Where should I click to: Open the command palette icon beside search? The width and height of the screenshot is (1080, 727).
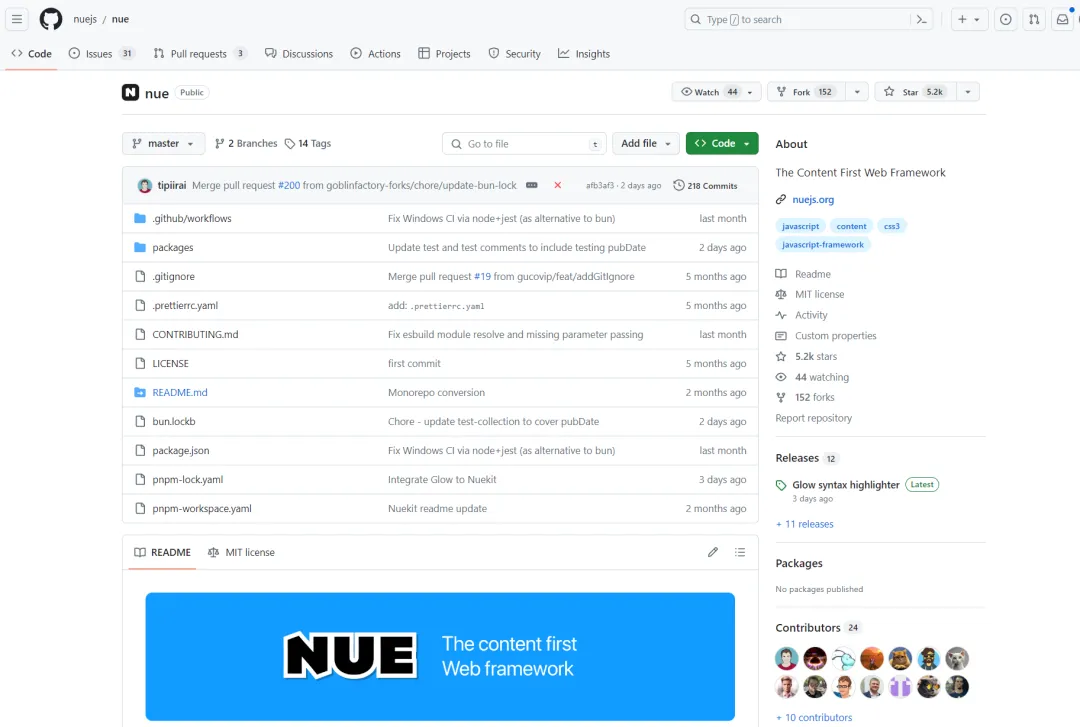[x=922, y=19]
